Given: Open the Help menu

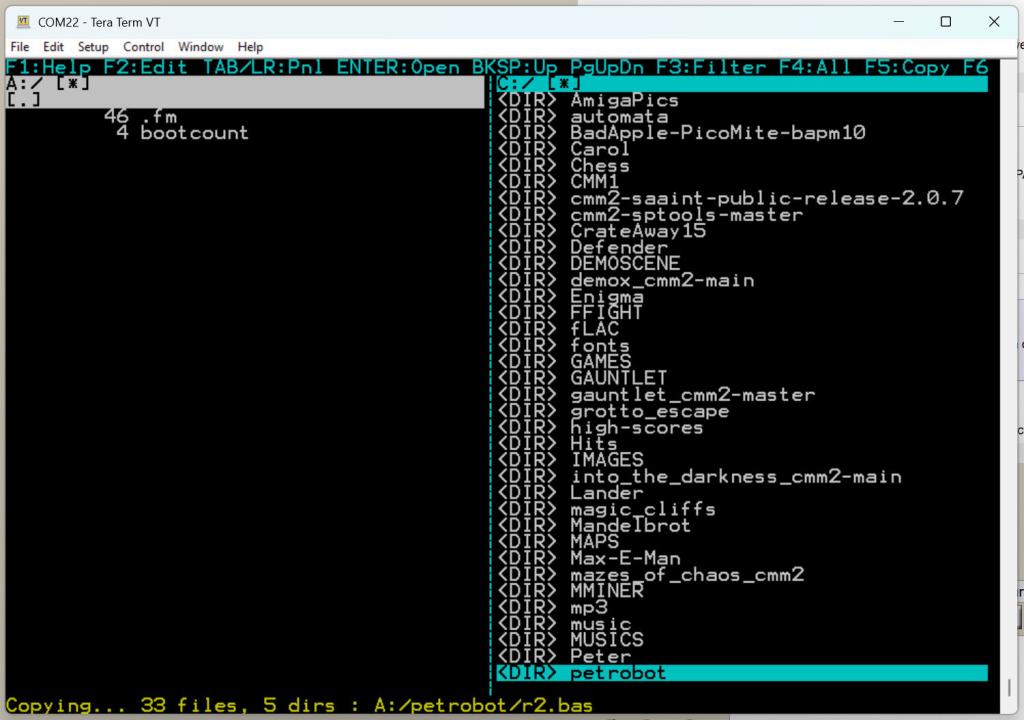Looking at the screenshot, I should point(250,47).
